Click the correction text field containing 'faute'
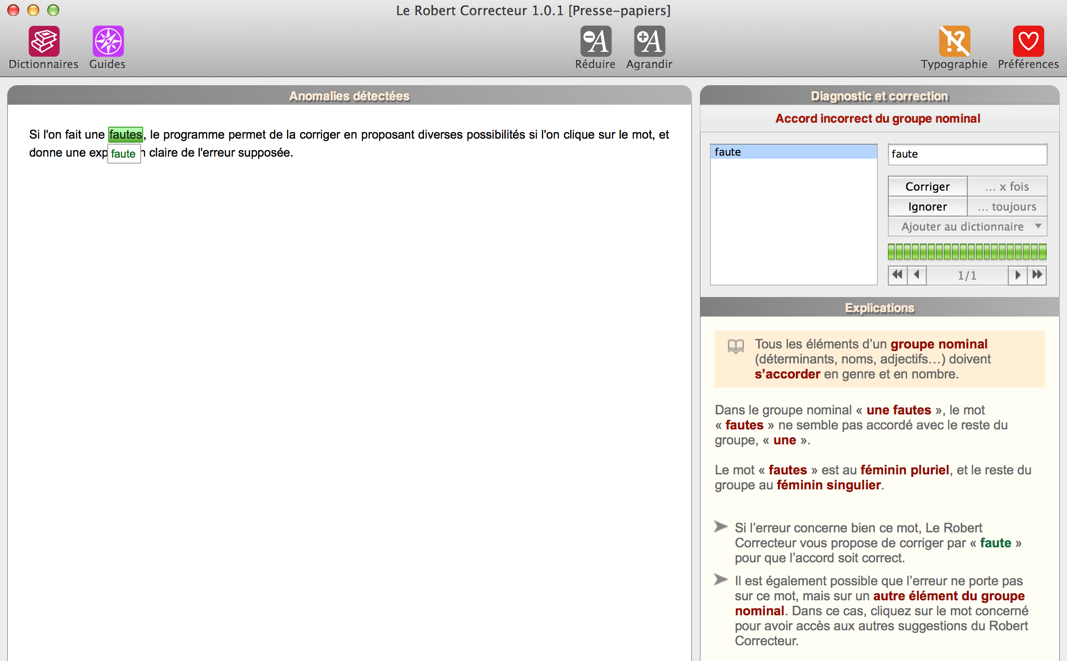 coord(967,154)
